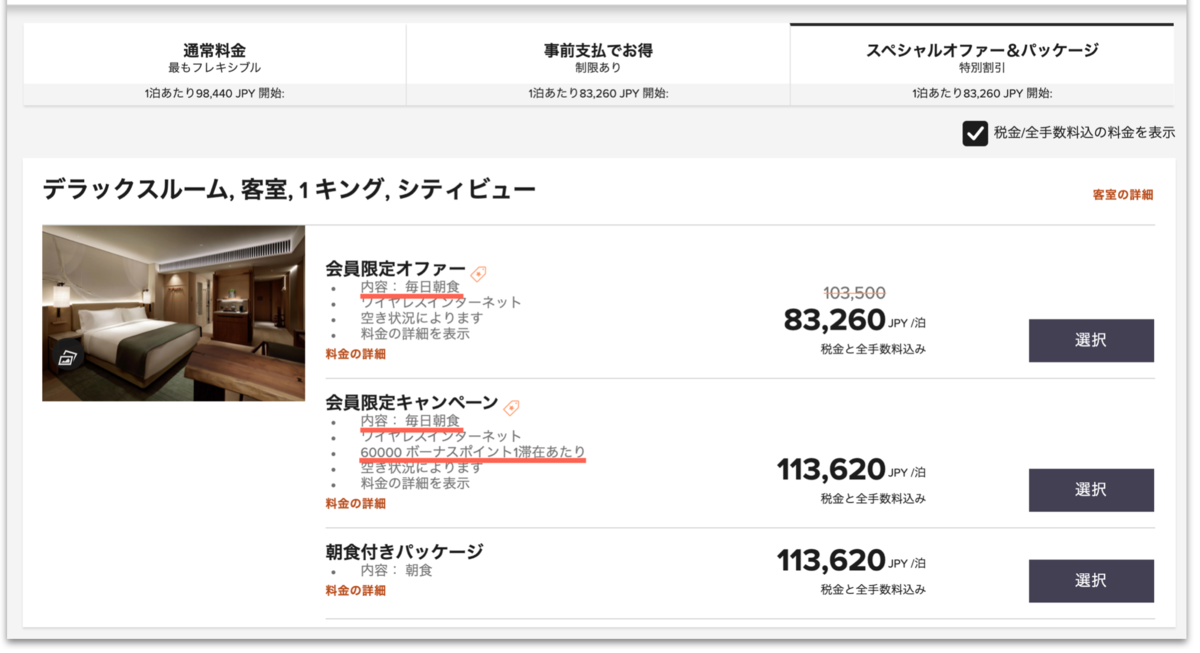Click the tag icon beside 会員限定オファー
This screenshot has width=1200, height=653.
tap(478, 273)
